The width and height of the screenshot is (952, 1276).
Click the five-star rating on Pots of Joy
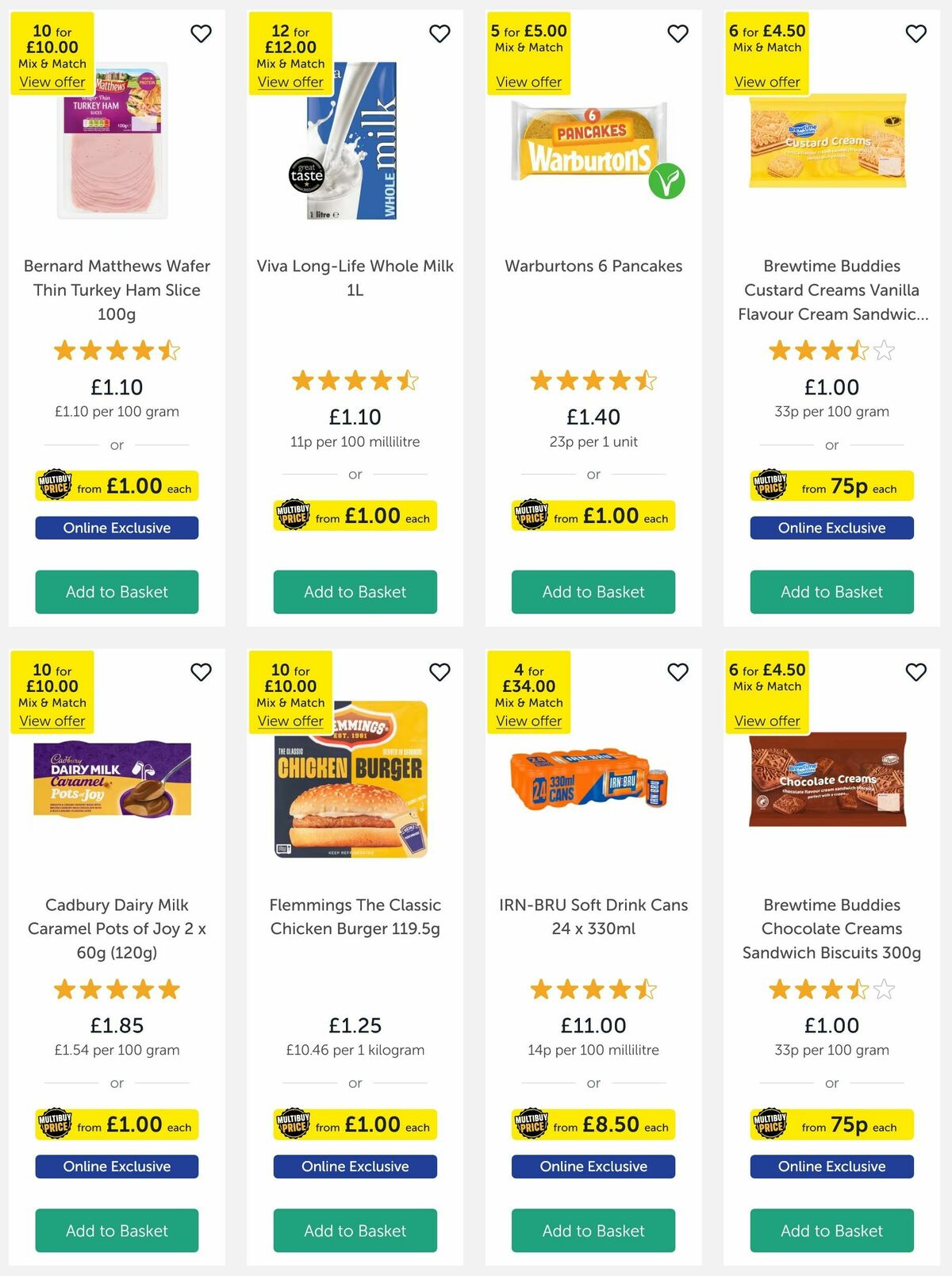tap(117, 989)
